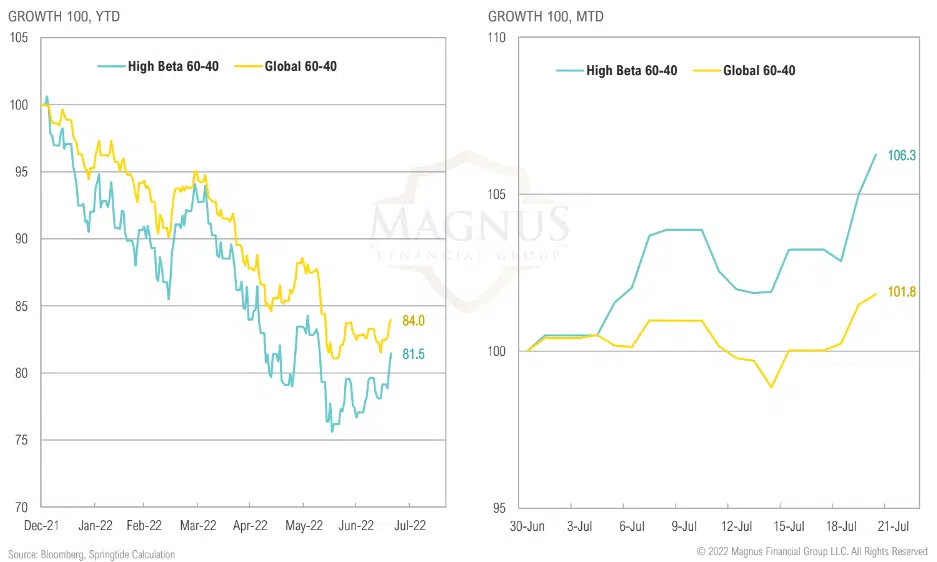Click the 110 y-axis label on MTD chart
Viewport: 937px width, 562px height.
498,38
